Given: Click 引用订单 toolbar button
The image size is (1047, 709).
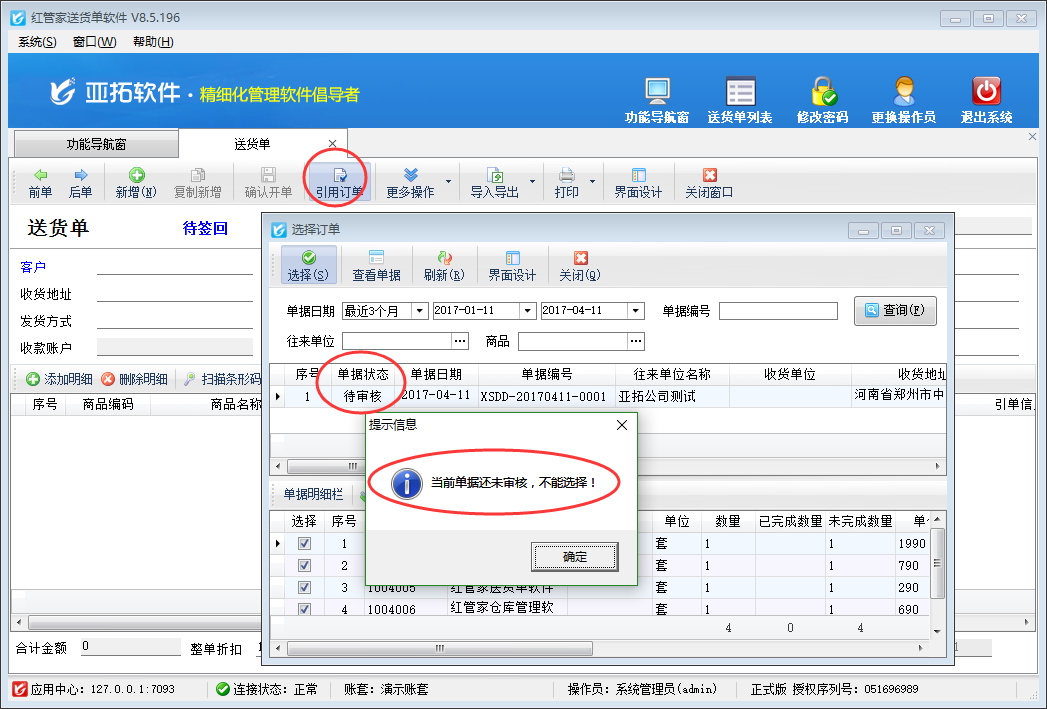Looking at the screenshot, I should 339,183.
